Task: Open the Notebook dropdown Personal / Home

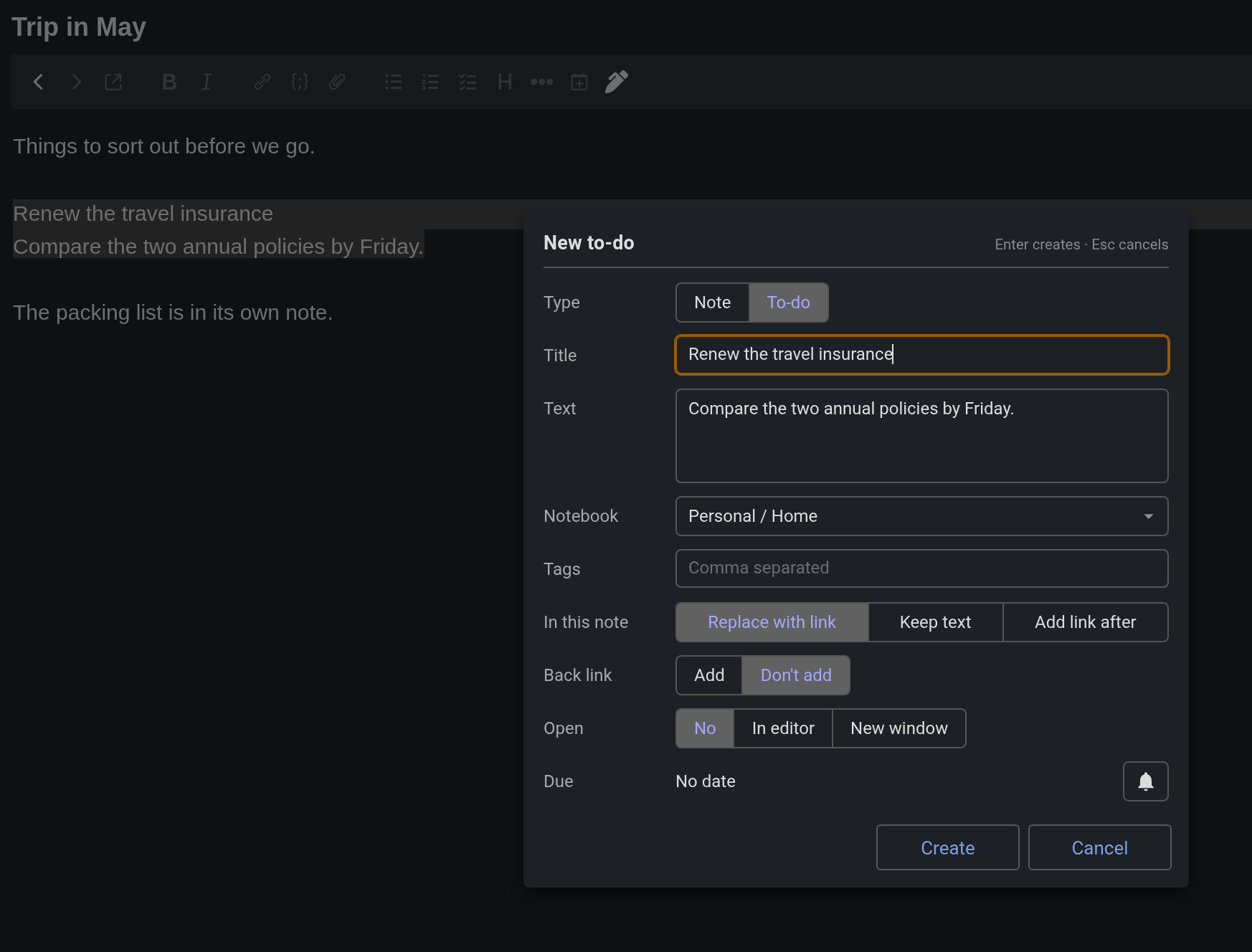Action: click(x=922, y=516)
